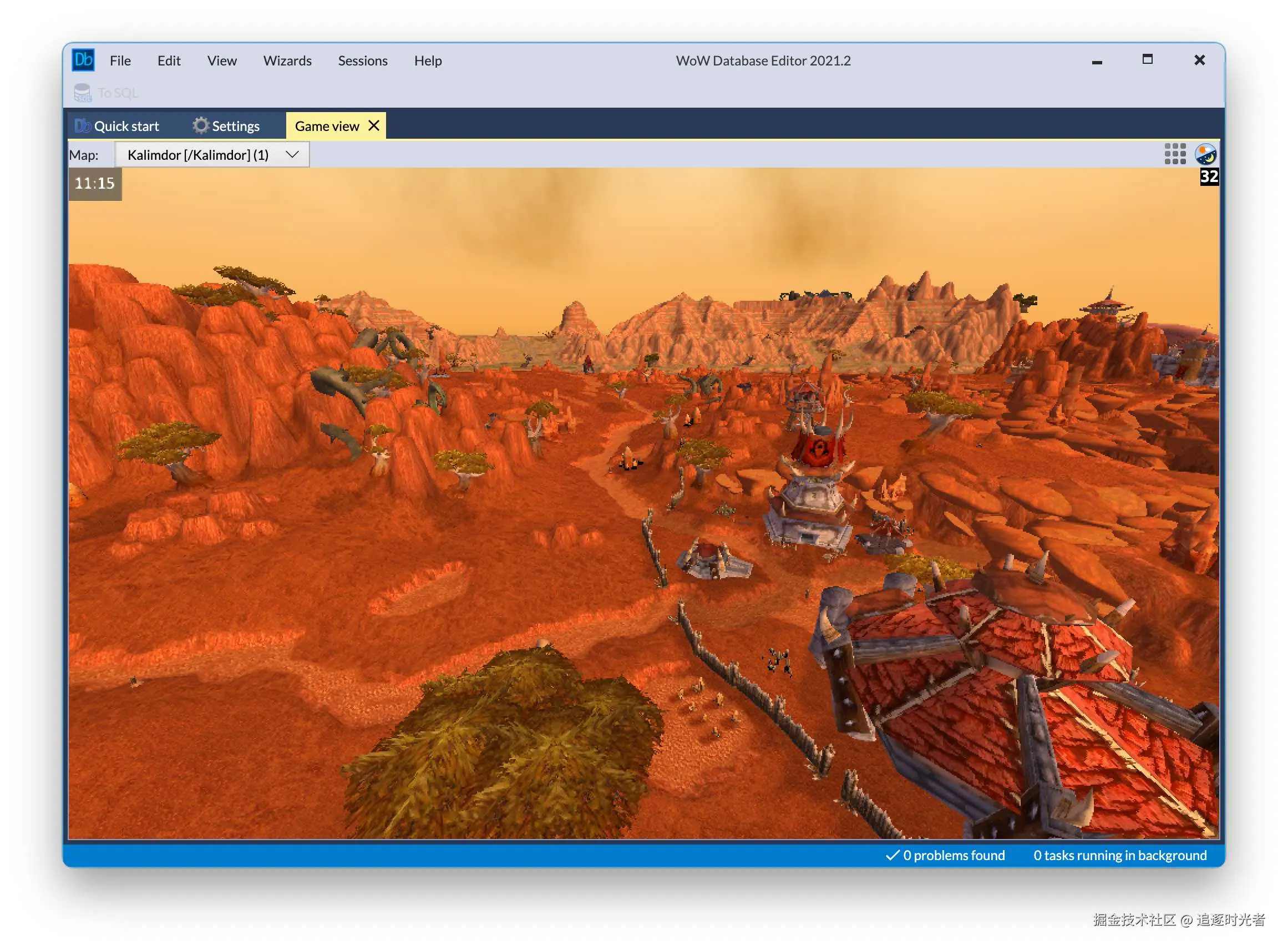Screen dimensions: 1288x950
Task: Switch to the Quick start tab
Action: point(117,126)
